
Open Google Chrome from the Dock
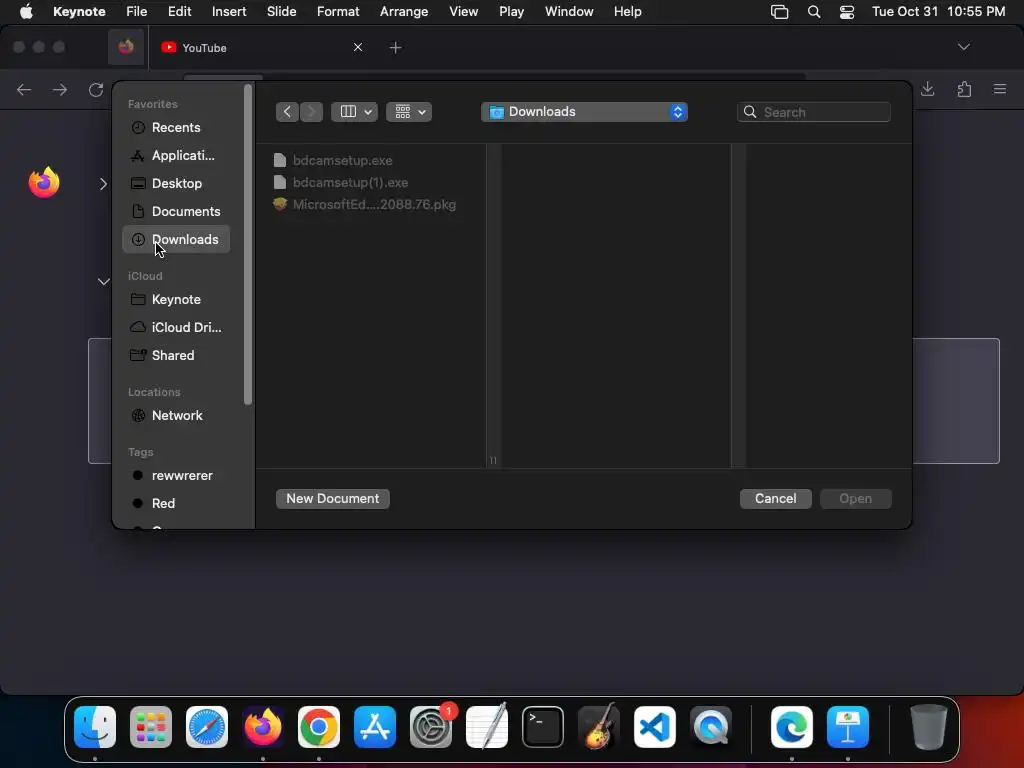coord(319,727)
